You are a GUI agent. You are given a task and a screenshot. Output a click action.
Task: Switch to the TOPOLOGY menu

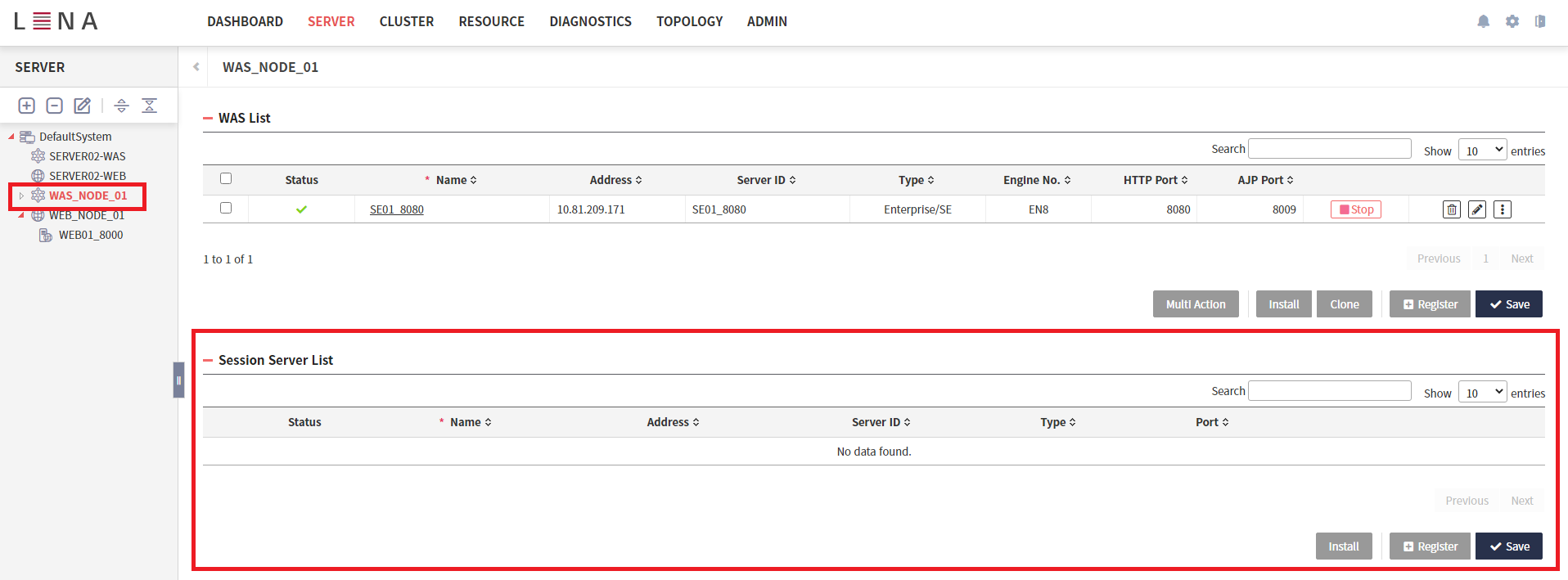pyautogui.click(x=689, y=21)
